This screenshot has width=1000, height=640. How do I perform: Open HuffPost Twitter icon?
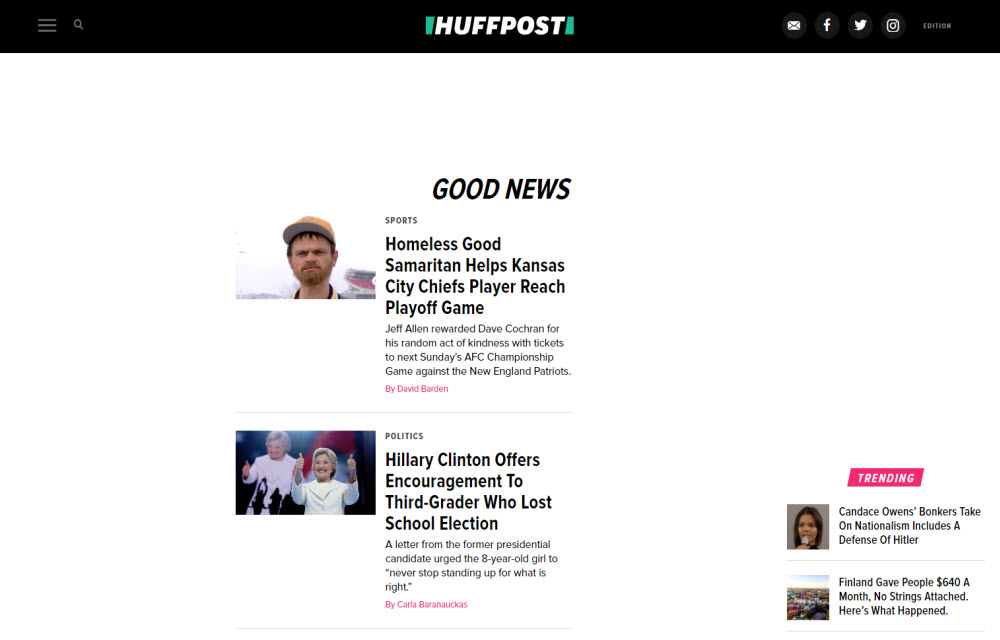coord(860,25)
